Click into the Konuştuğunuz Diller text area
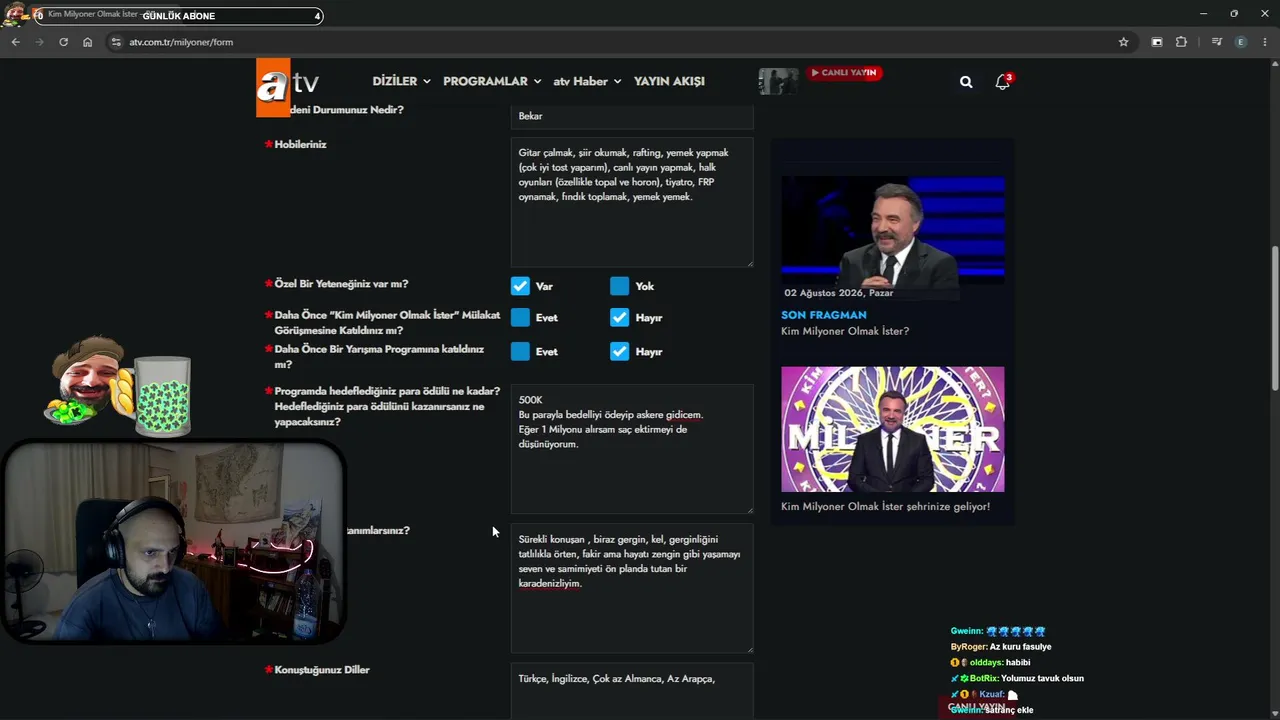 (x=632, y=691)
